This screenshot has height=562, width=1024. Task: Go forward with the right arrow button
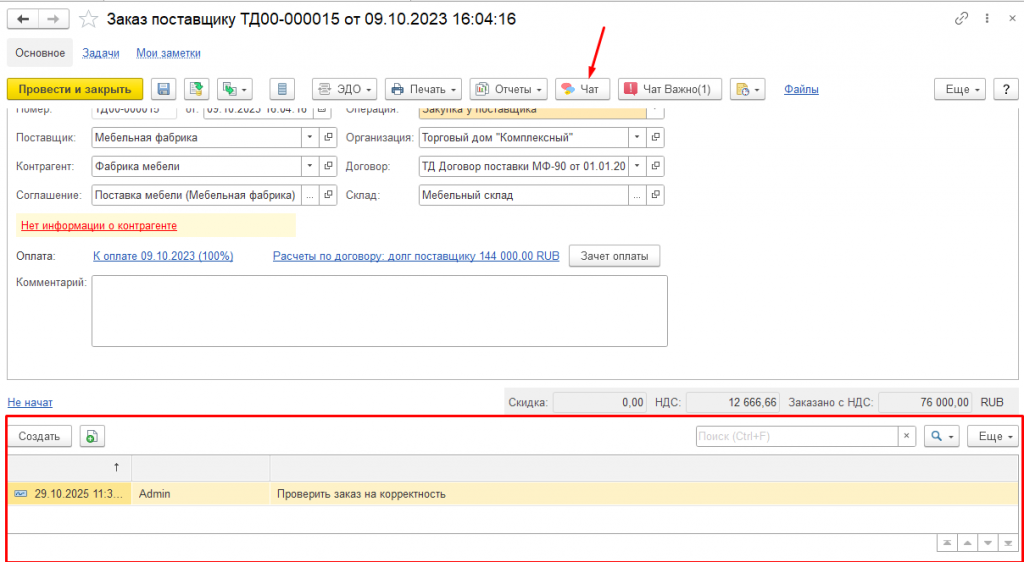point(53,19)
